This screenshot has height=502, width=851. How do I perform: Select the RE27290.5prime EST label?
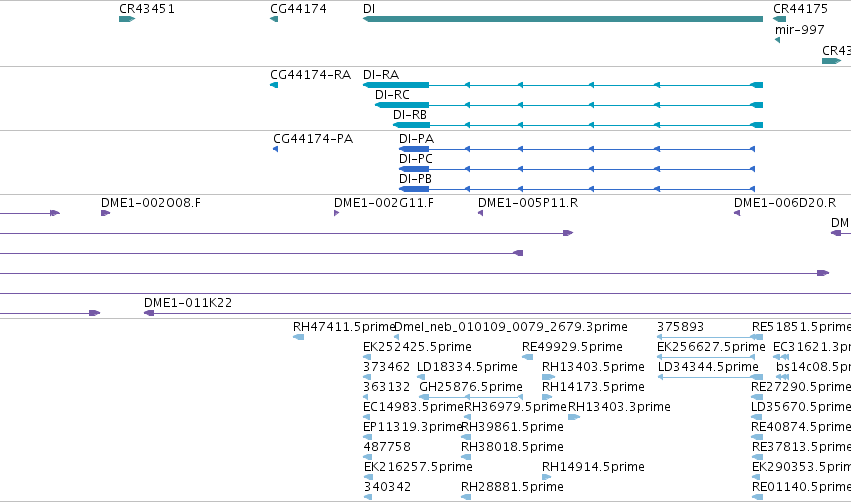click(x=801, y=386)
